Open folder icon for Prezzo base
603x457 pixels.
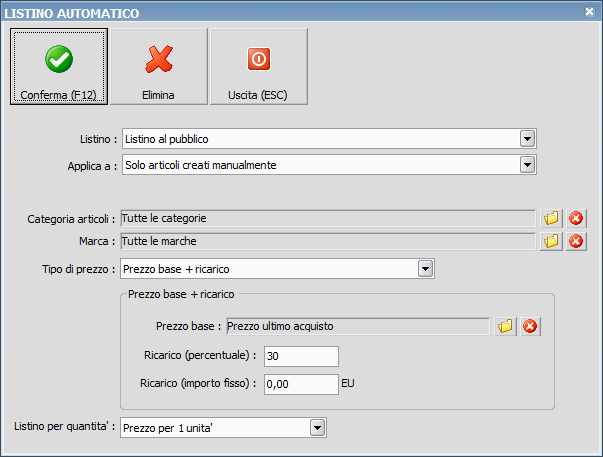[x=505, y=327]
